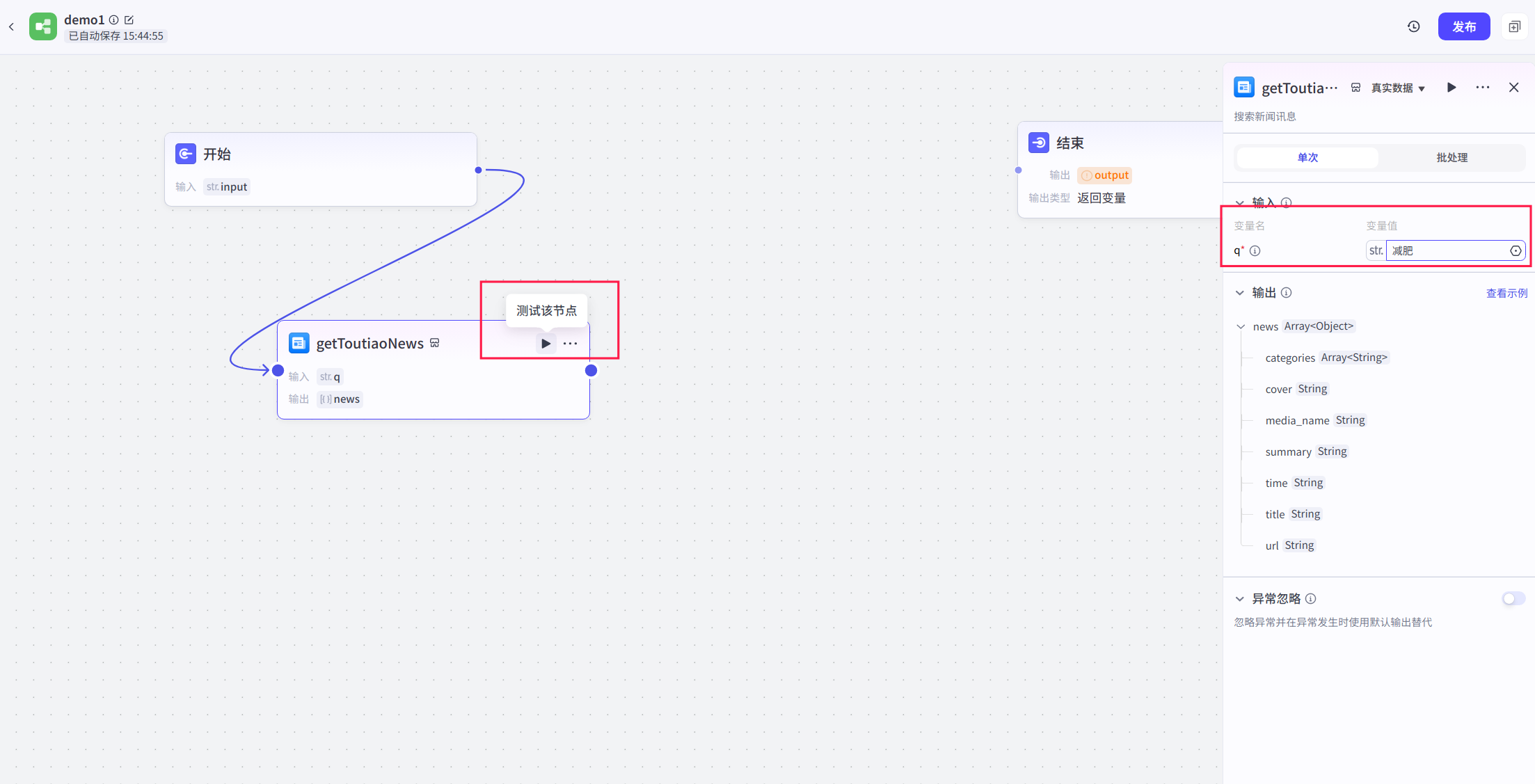Open the 查看示例 link
Viewport: 1535px width, 784px height.
(1507, 294)
